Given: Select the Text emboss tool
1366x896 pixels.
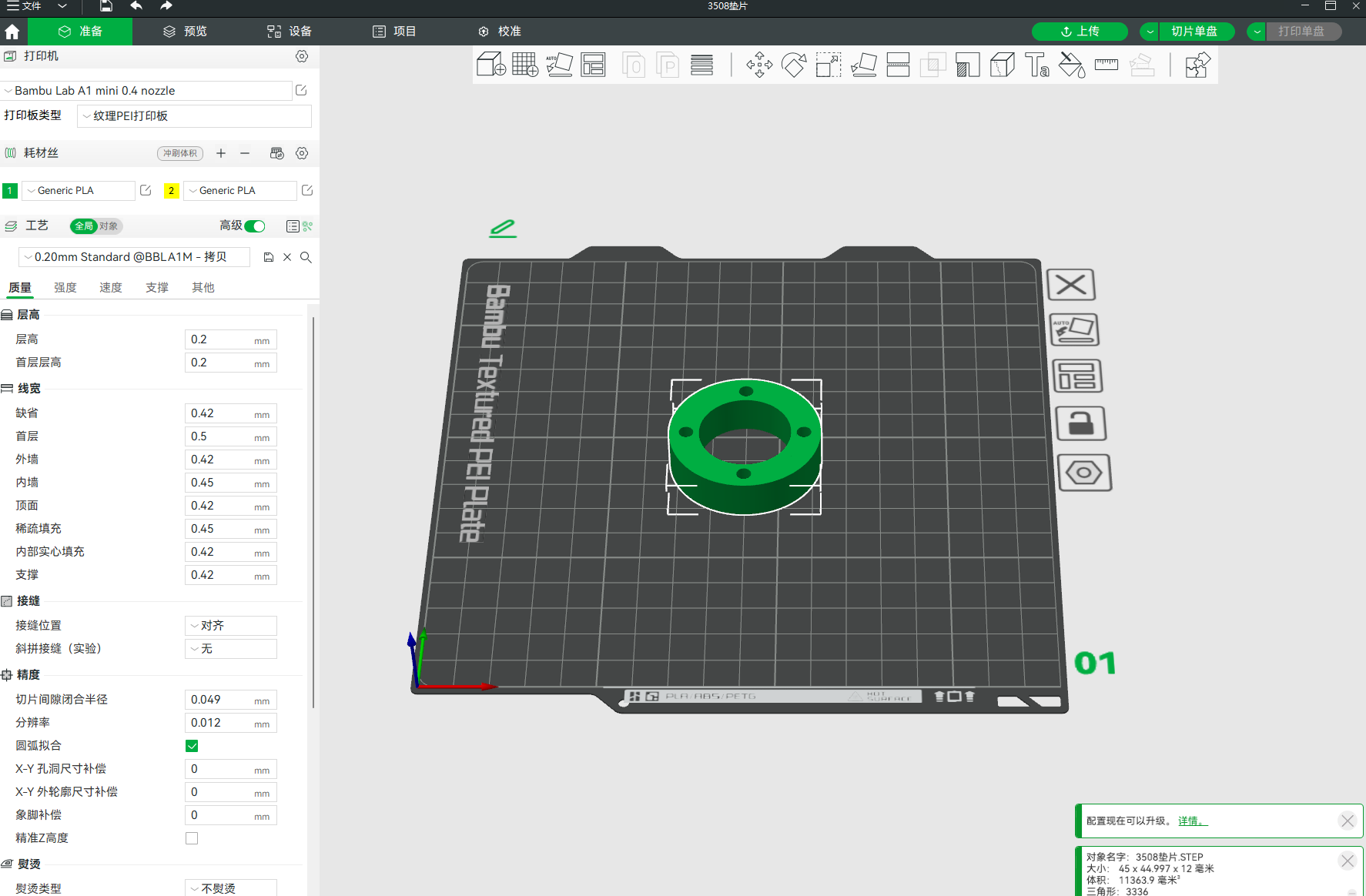Looking at the screenshot, I should [x=1037, y=65].
